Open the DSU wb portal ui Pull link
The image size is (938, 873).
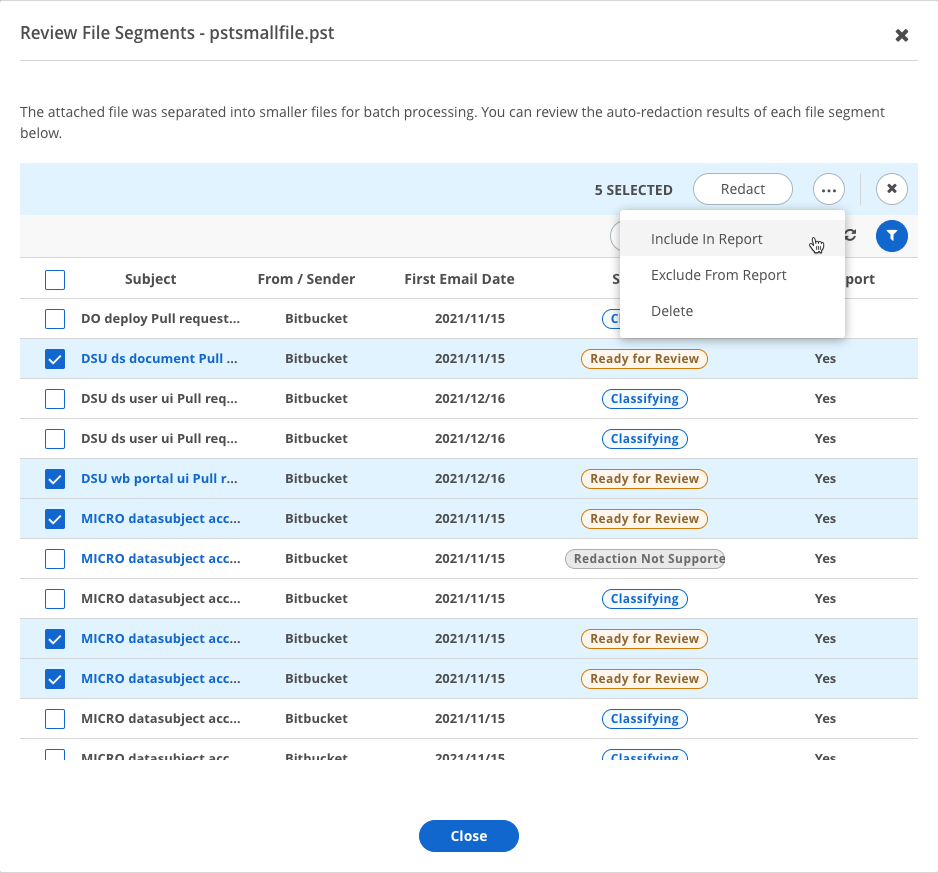(159, 479)
